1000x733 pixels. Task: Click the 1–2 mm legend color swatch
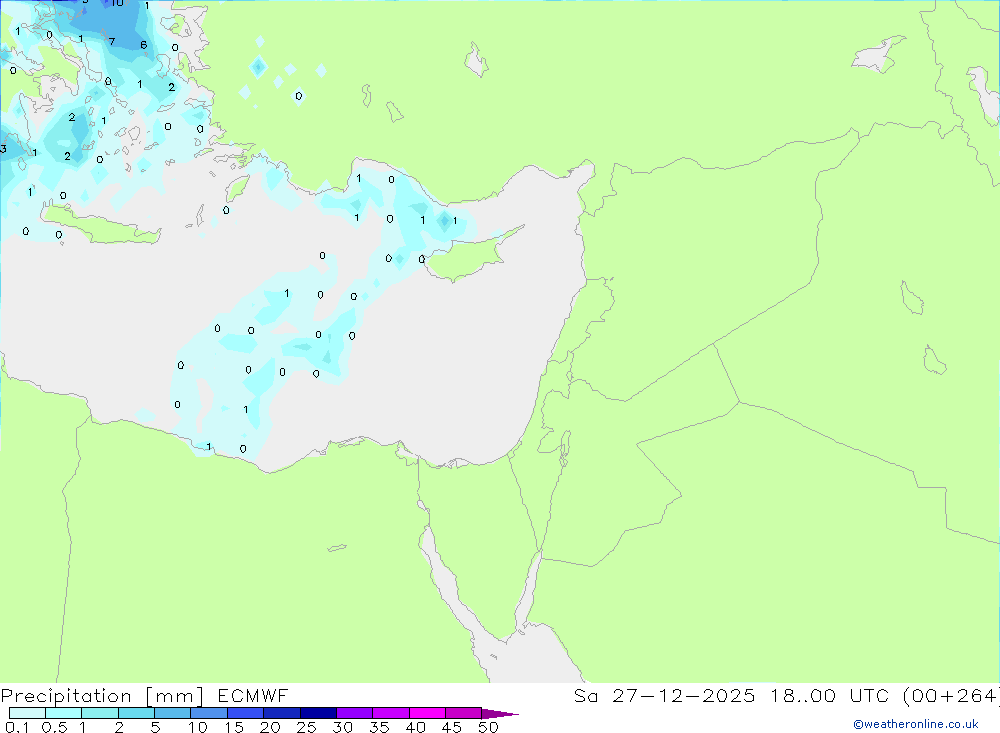coord(99,713)
